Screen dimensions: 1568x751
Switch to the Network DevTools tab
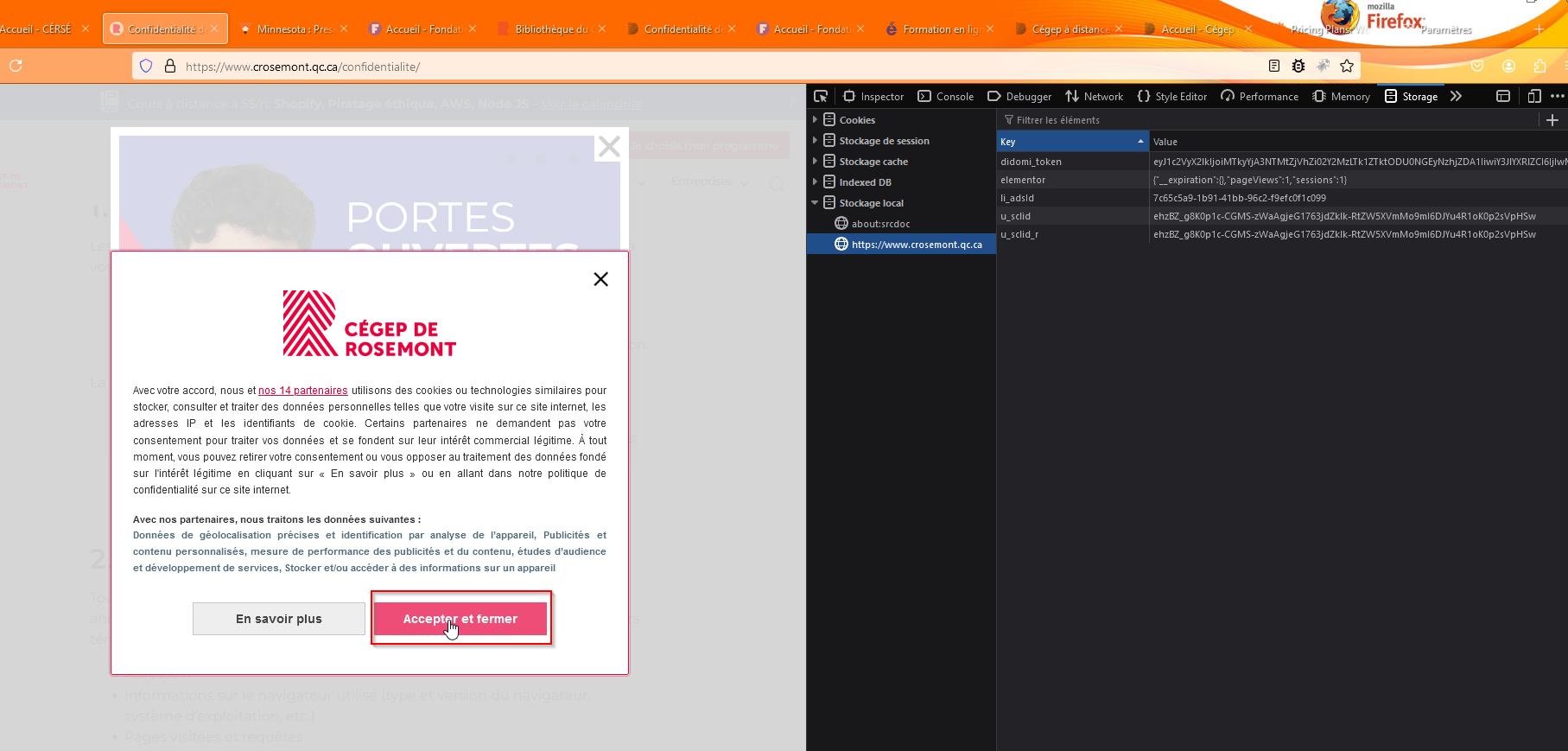pyautogui.click(x=1094, y=96)
